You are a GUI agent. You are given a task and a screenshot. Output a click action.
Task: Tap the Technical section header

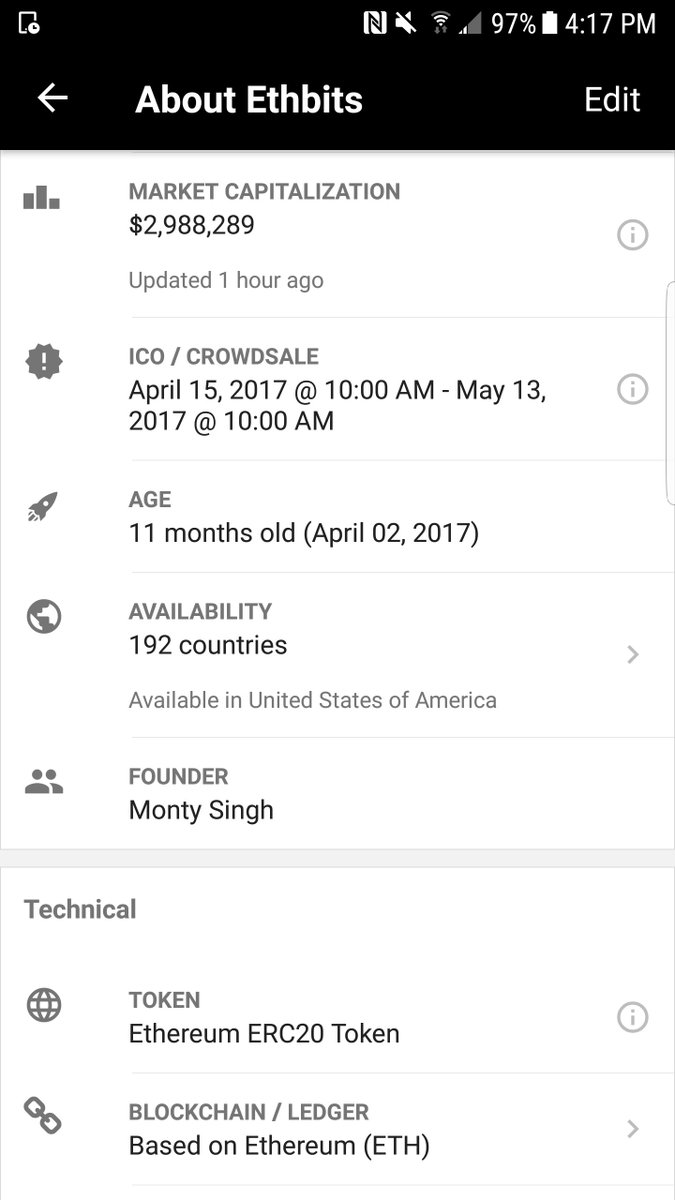(x=80, y=909)
